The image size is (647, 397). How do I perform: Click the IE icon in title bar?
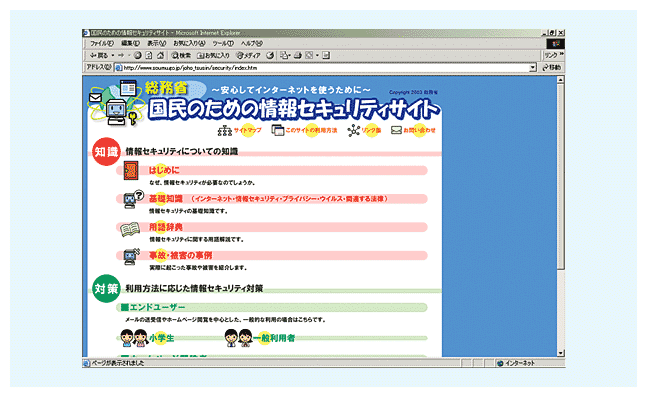coord(86,33)
